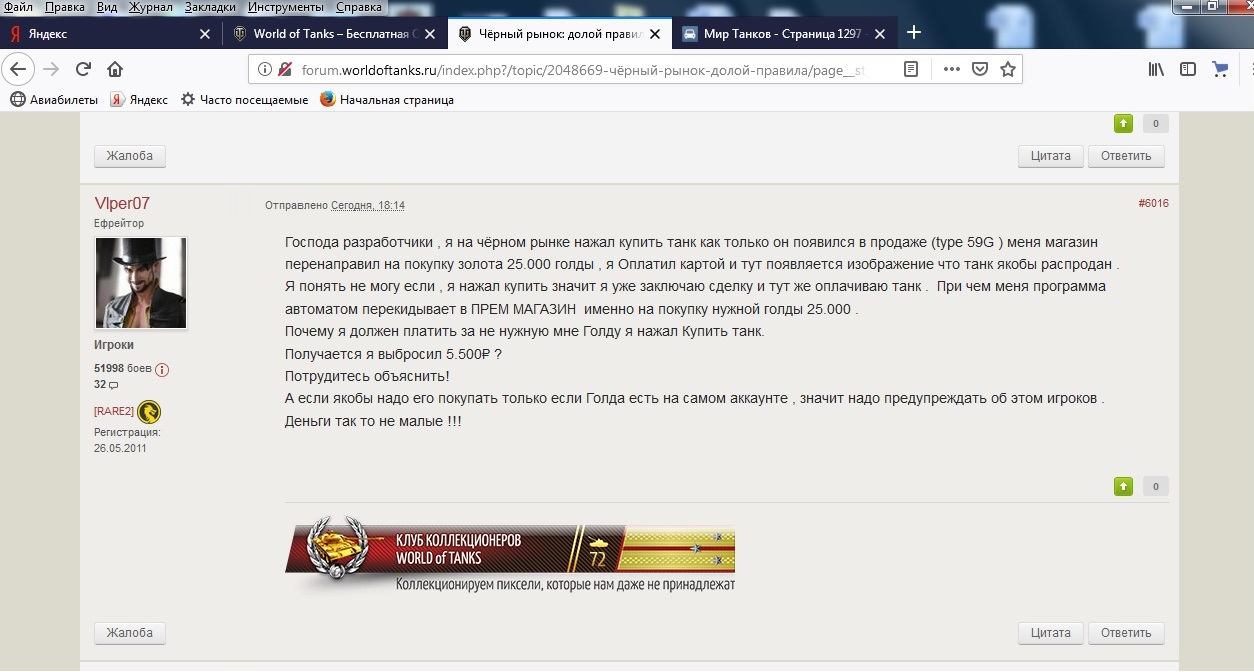Open the Файл menu

(19, 7)
